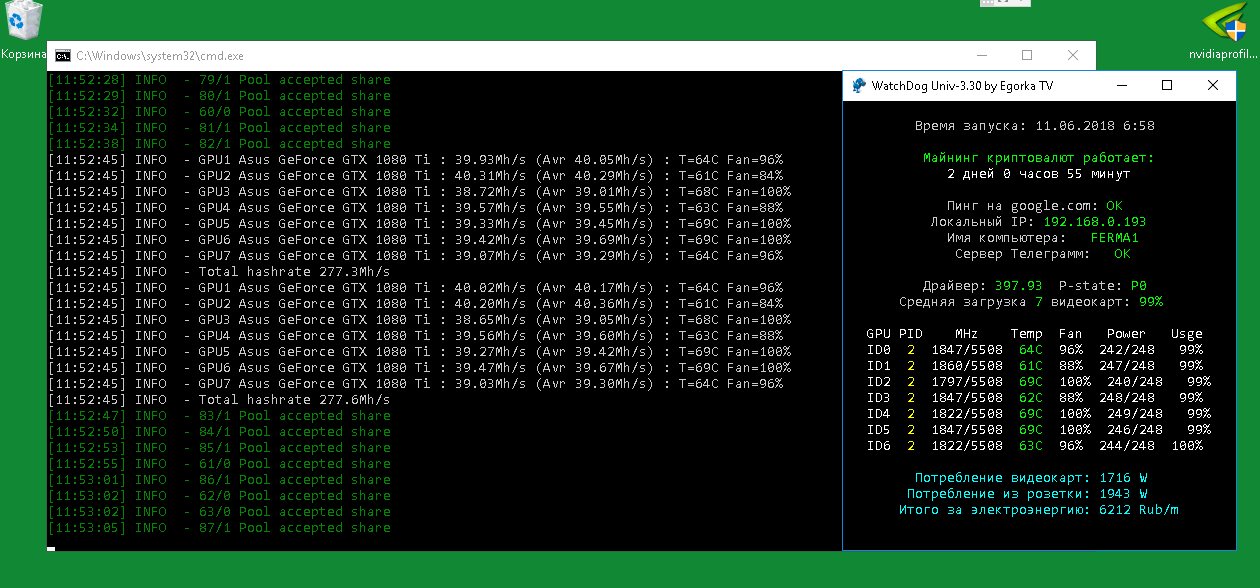The image size is (1260, 588).
Task: Click the 'Total hashrate 277.3Mh/s' line
Action: pos(219,272)
